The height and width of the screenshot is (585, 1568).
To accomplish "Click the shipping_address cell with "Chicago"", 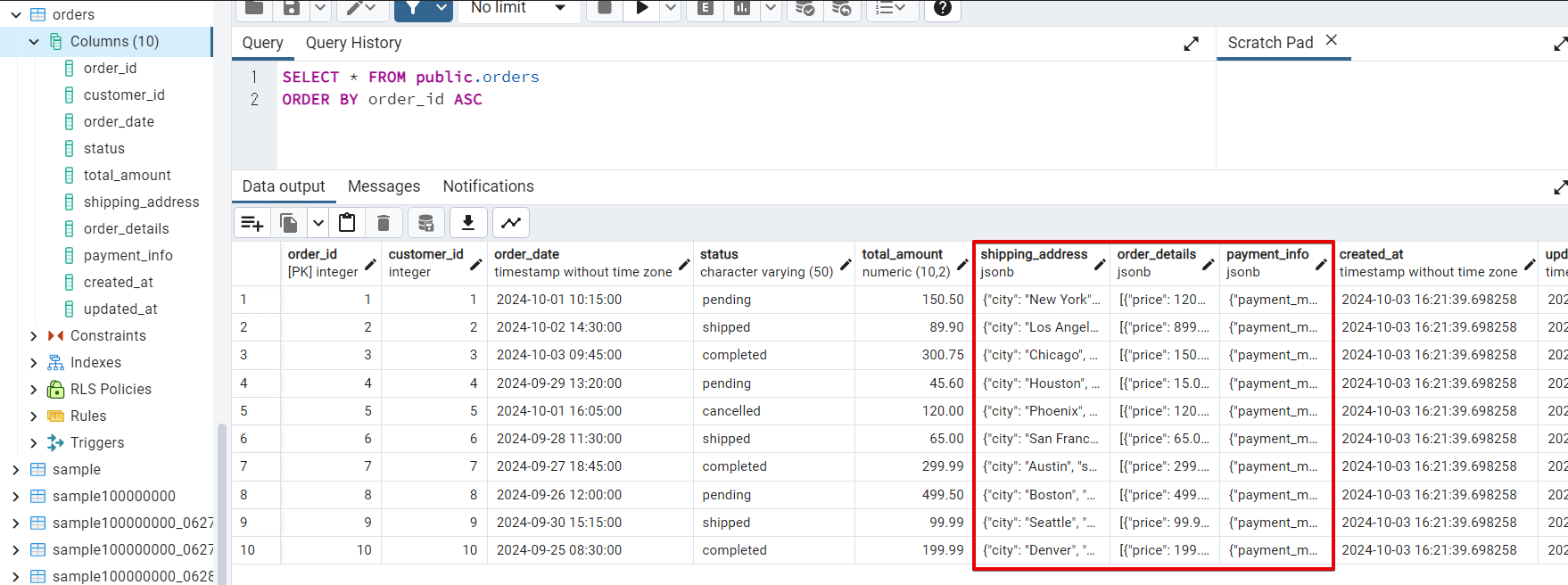I will (1042, 355).
